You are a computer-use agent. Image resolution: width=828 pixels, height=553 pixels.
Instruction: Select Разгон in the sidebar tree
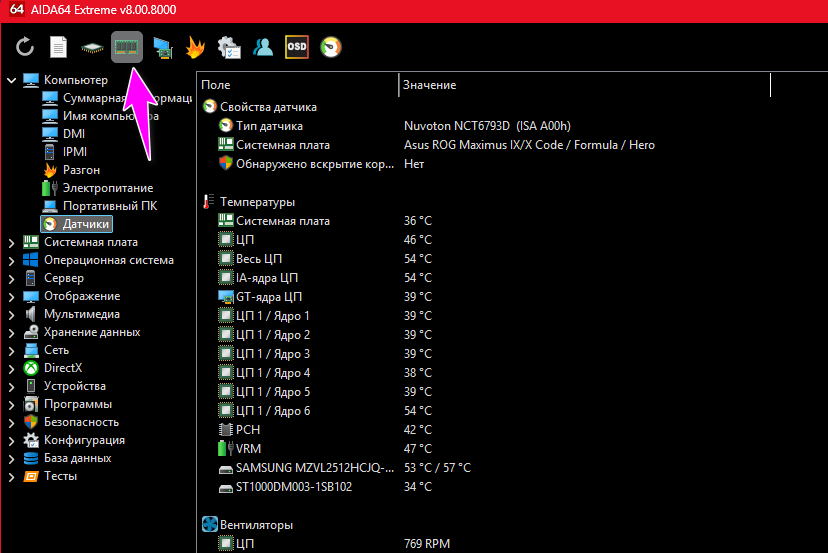(x=80, y=170)
